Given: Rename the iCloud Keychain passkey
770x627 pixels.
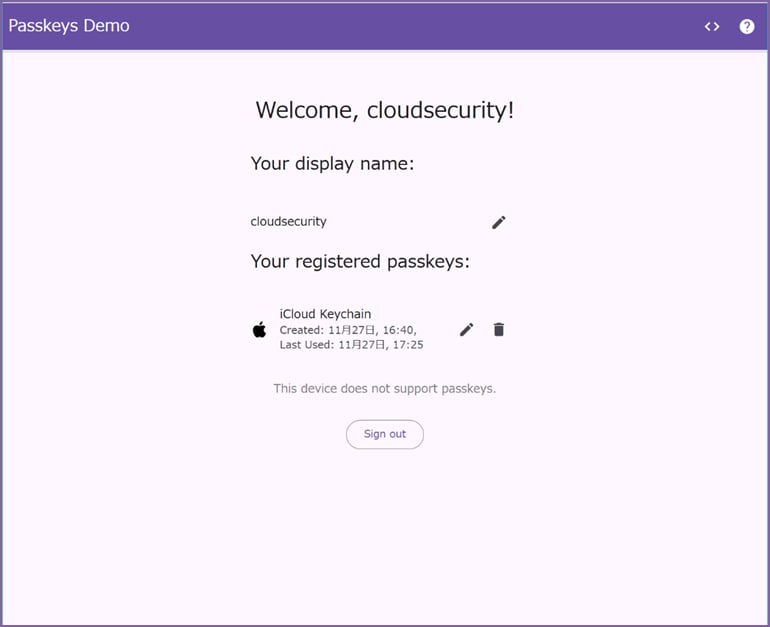Looking at the screenshot, I should (x=467, y=329).
